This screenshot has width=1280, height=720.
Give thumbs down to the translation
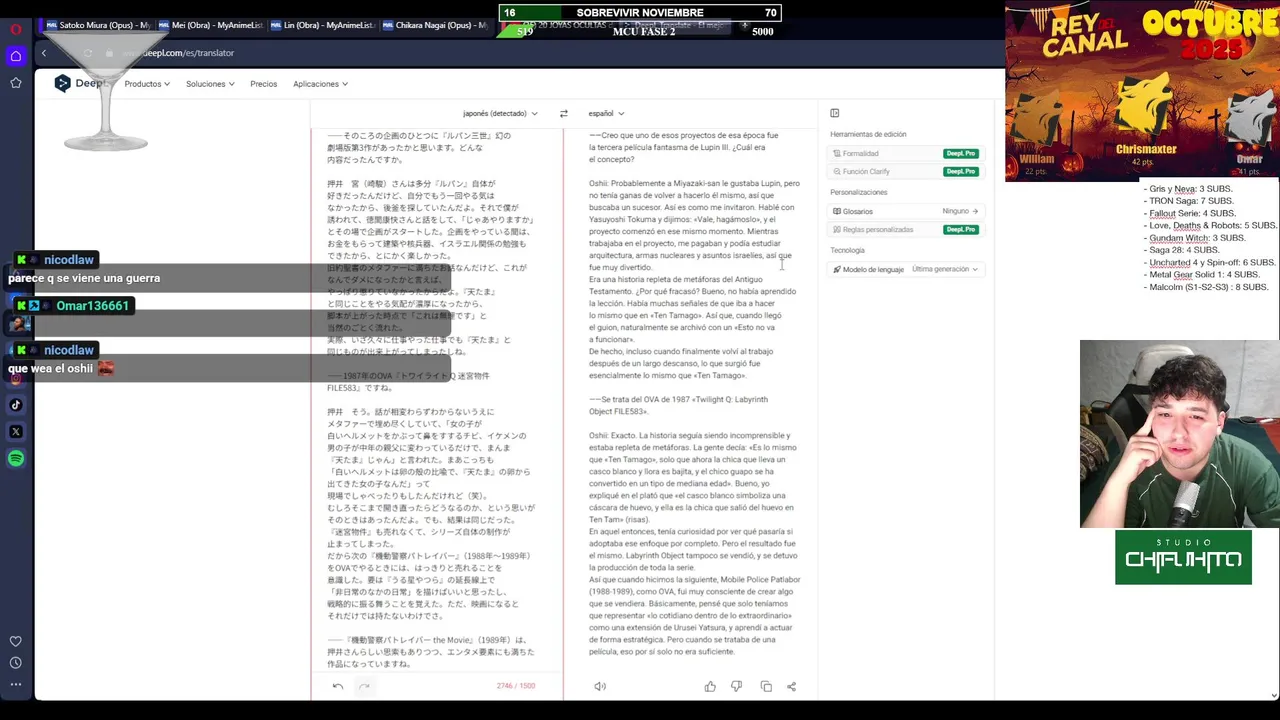tap(737, 686)
